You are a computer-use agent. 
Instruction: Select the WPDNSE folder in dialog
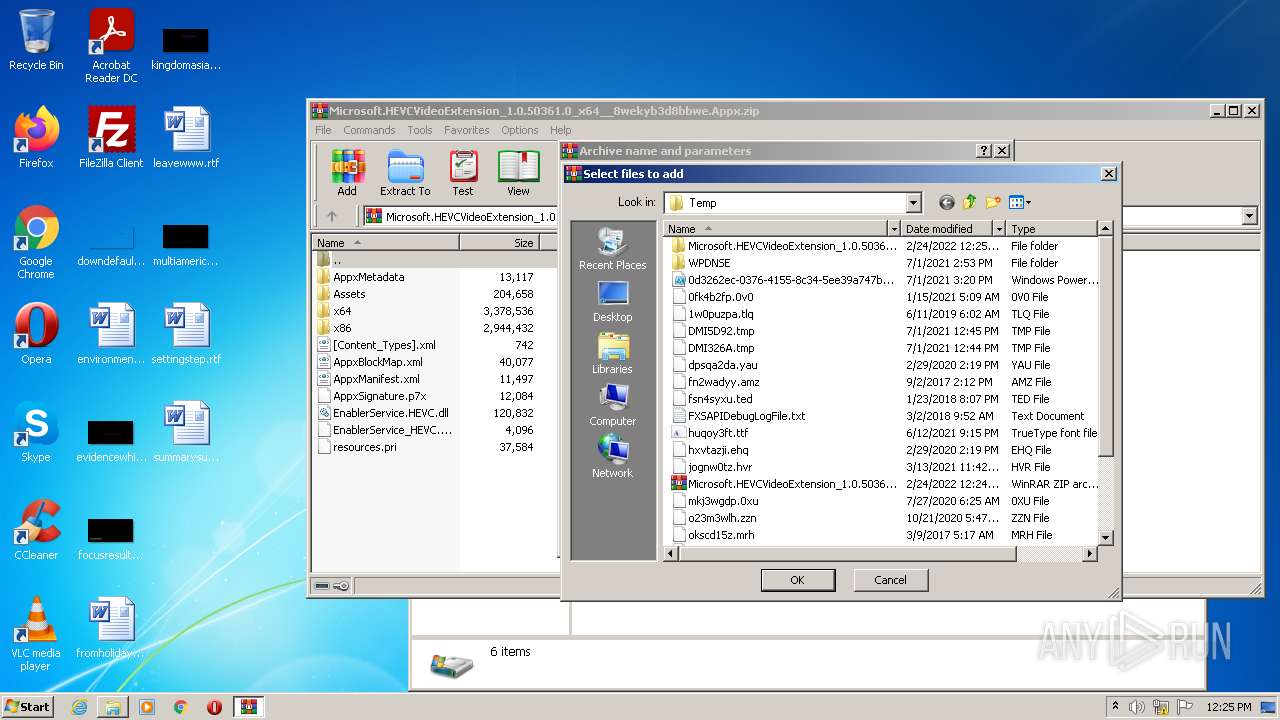709,263
